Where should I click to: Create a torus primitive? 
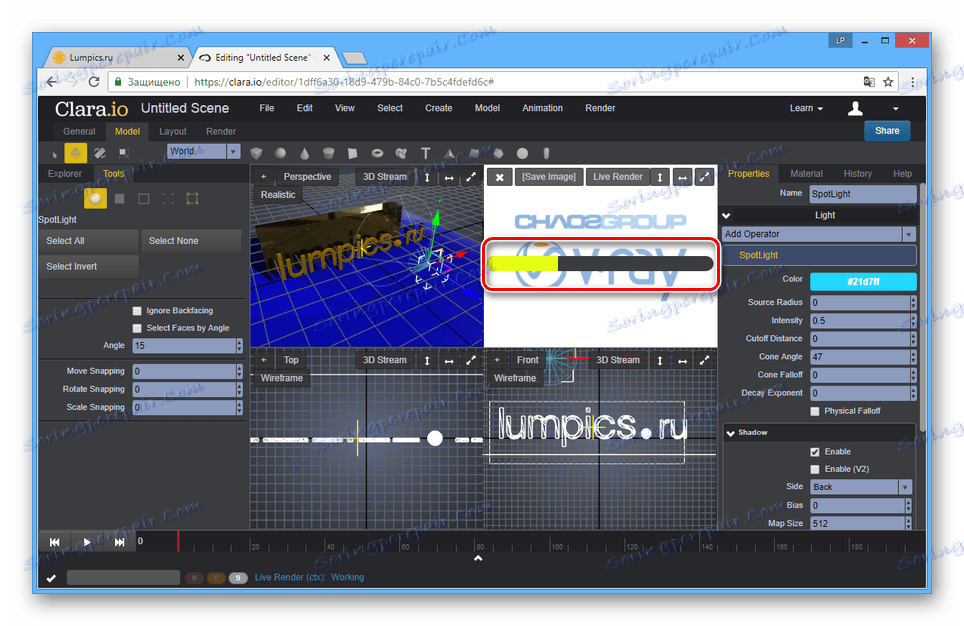377,153
